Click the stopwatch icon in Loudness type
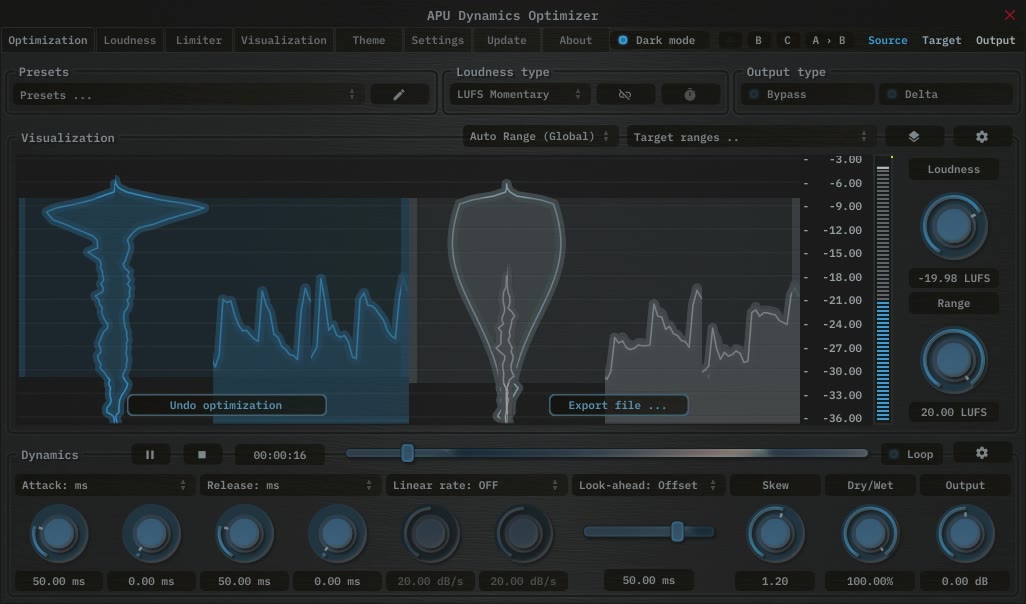The image size is (1026, 604). 690,95
